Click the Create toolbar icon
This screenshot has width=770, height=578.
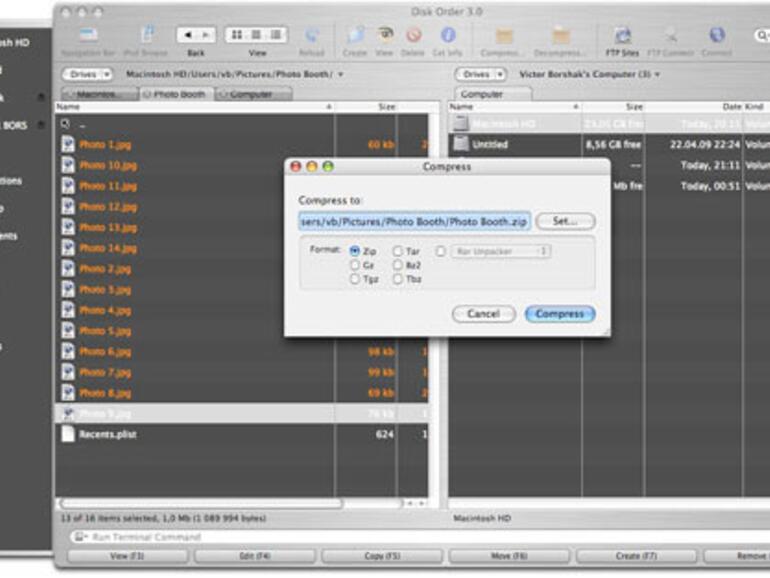click(355, 35)
